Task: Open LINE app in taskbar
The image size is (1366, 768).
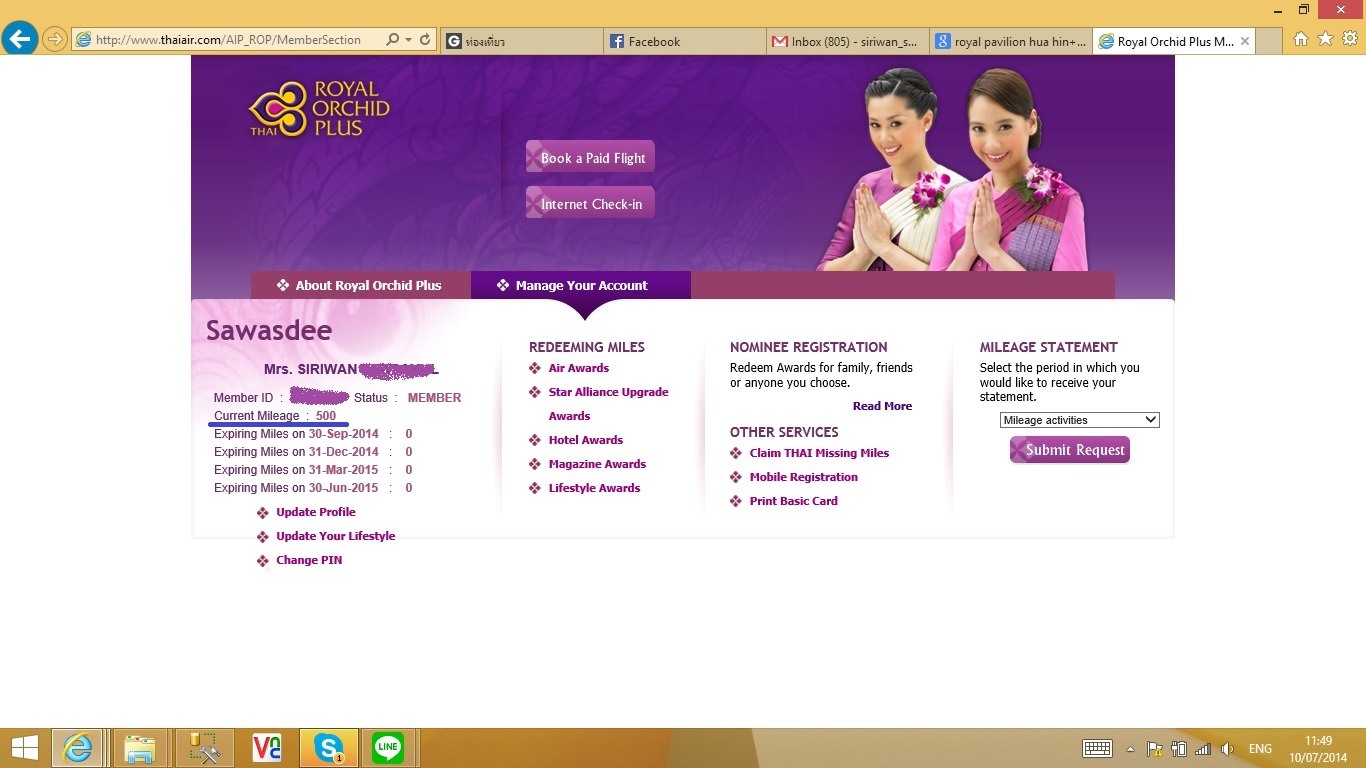Action: tap(388, 748)
